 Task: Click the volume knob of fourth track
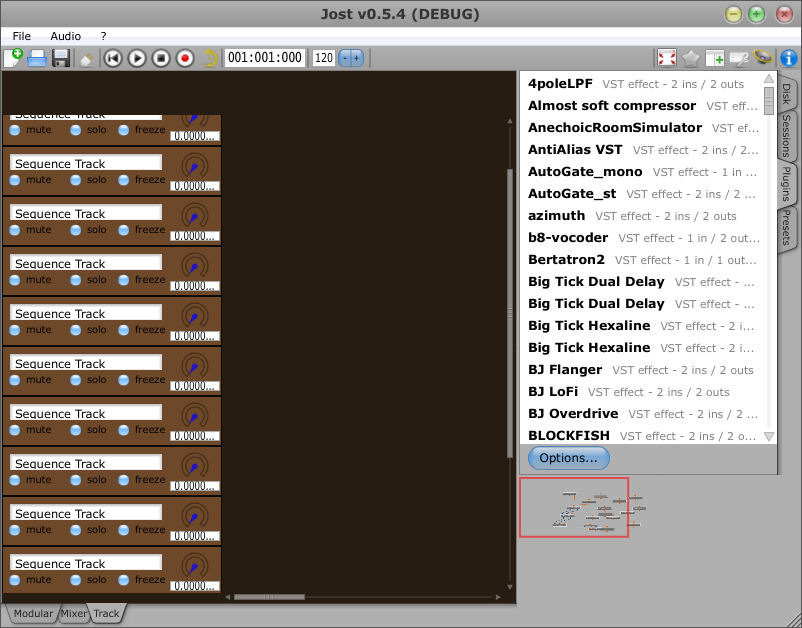(195, 265)
